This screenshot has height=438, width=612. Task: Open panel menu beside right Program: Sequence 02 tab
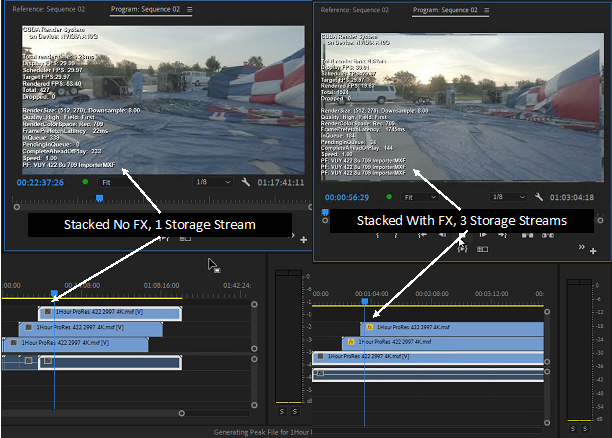tap(487, 10)
